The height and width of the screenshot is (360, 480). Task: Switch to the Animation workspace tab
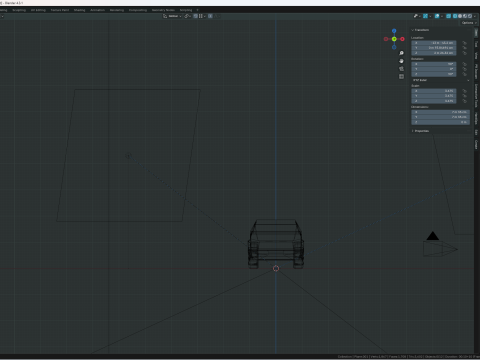pos(97,10)
